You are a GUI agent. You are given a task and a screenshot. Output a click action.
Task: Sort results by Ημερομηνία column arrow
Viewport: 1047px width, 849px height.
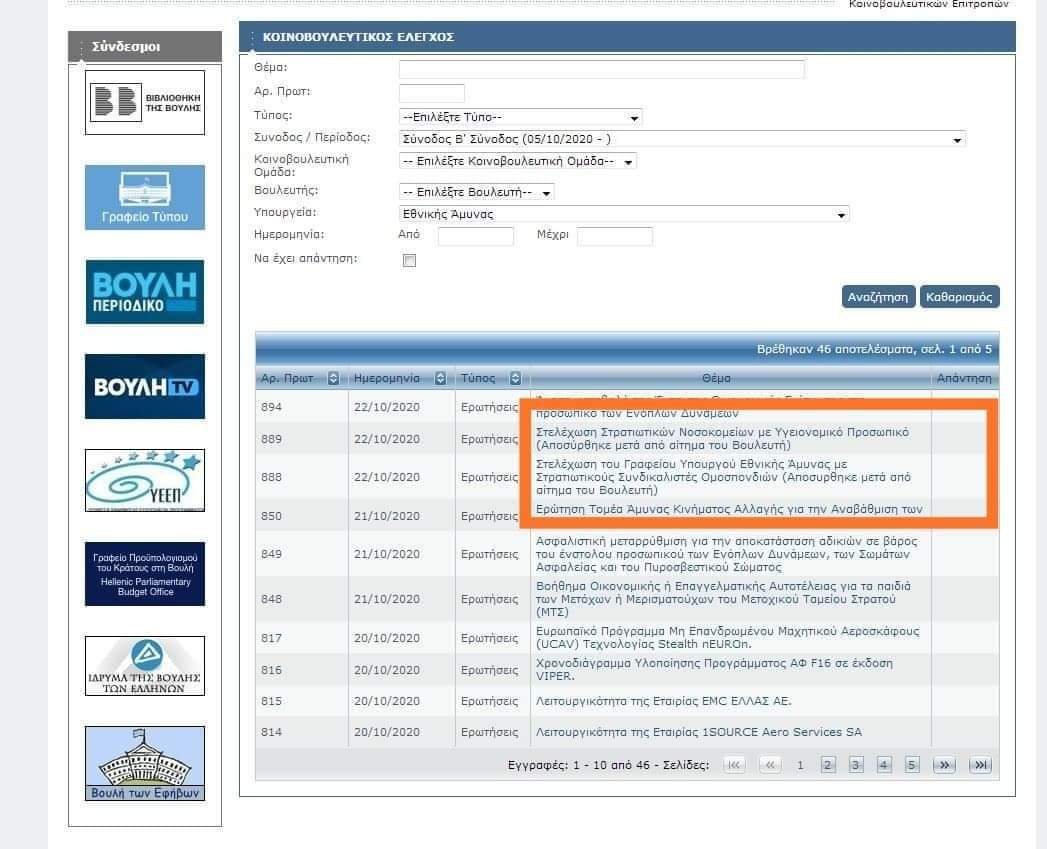(441, 378)
